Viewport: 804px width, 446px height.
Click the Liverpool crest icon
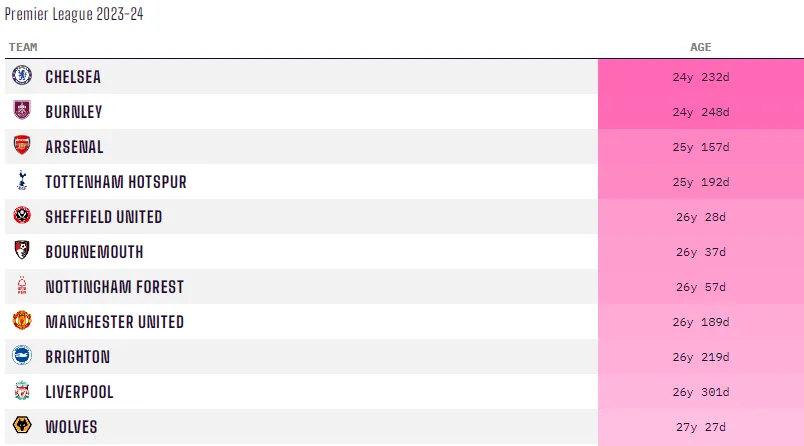pos(22,391)
